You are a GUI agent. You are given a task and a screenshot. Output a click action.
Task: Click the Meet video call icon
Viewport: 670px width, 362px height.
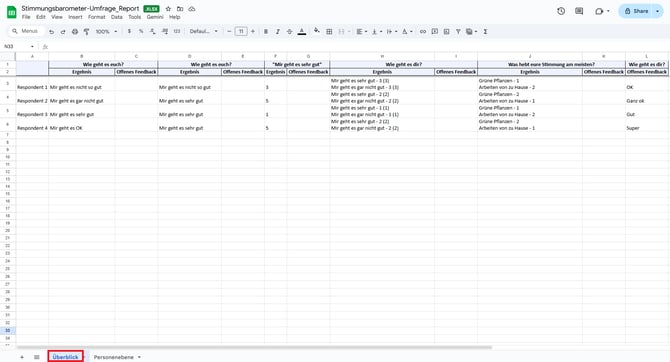click(599, 11)
